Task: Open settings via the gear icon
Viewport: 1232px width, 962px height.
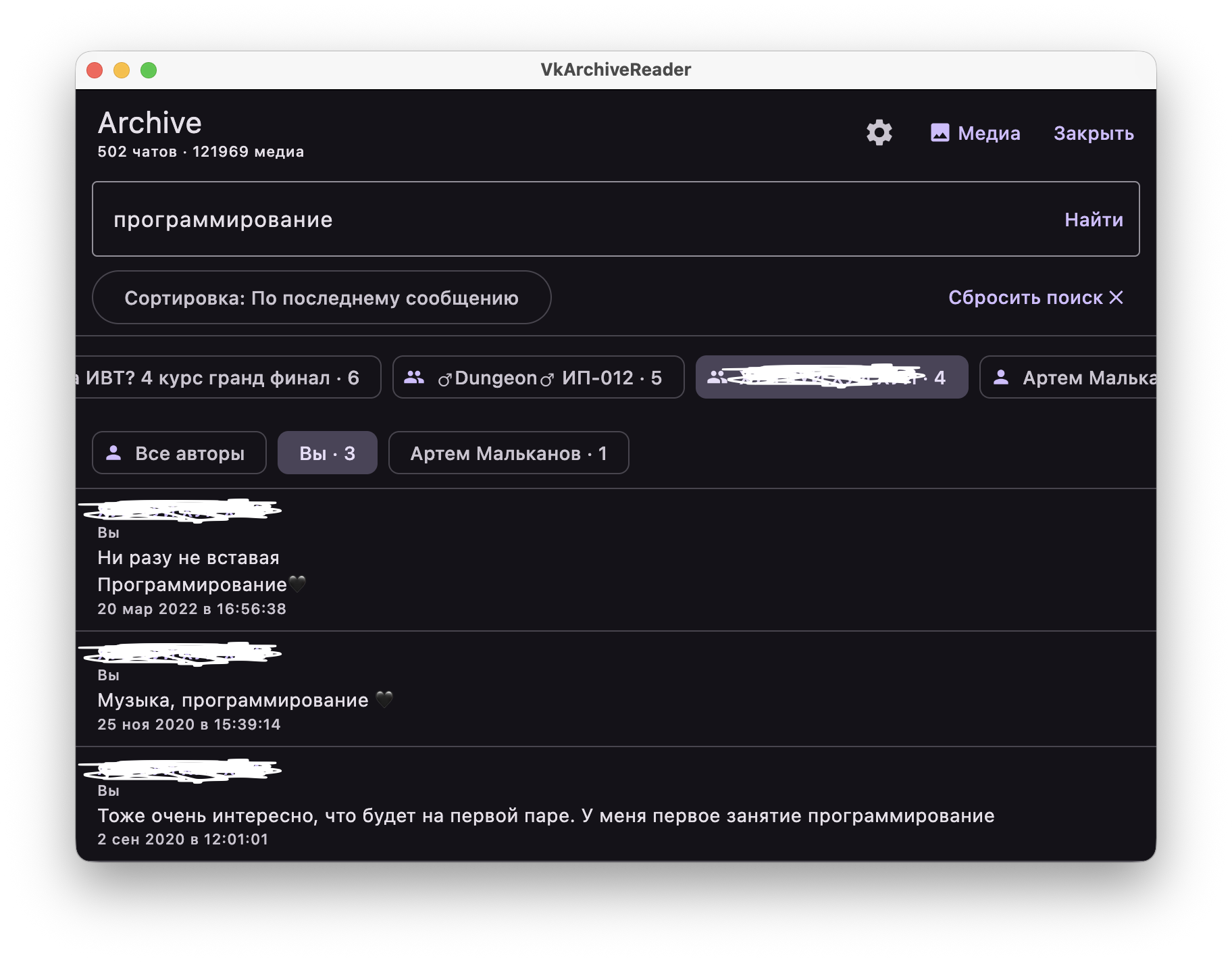Action: [x=879, y=132]
